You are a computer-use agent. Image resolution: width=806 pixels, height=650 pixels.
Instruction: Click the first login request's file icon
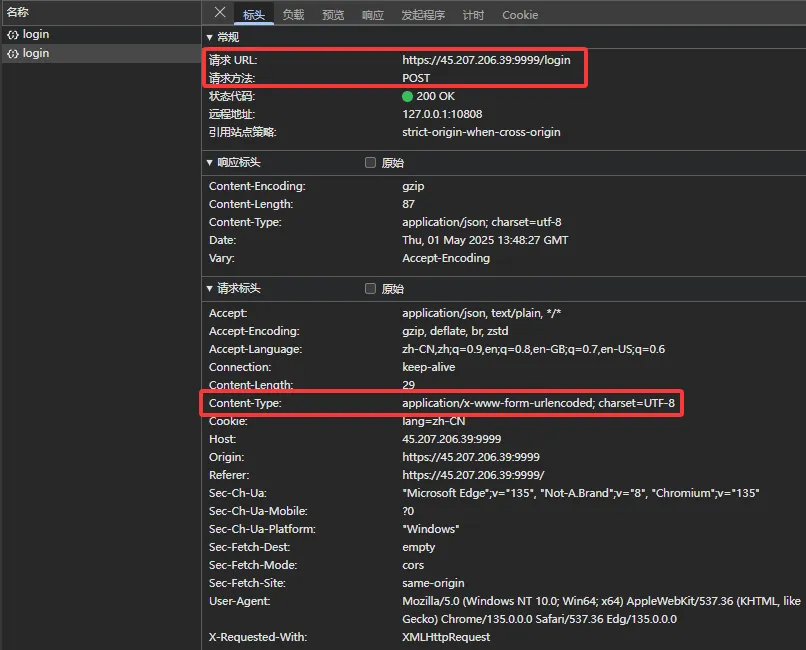point(13,35)
